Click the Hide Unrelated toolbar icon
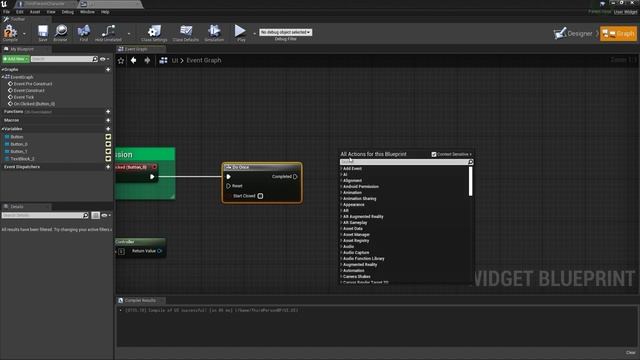This screenshot has height=360, width=640. click(108, 32)
